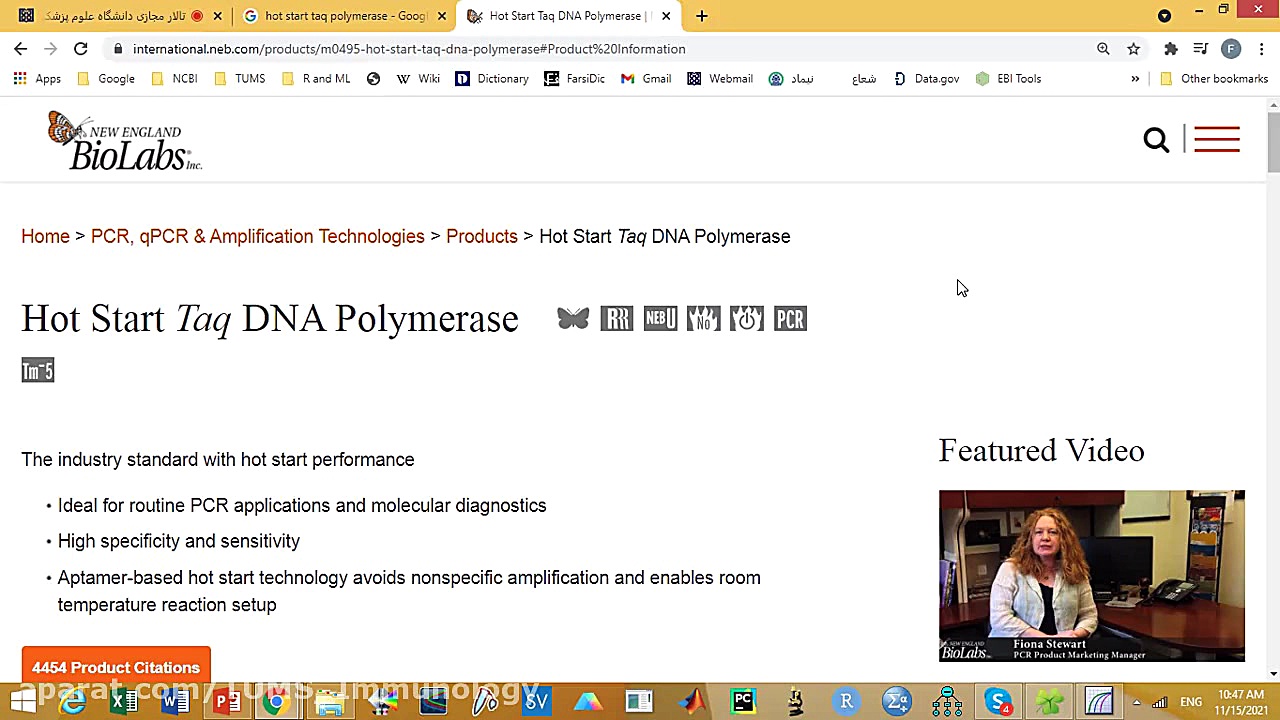Click the zoom magnifier in address bar
This screenshot has width=1280, height=720.
[x=1103, y=49]
